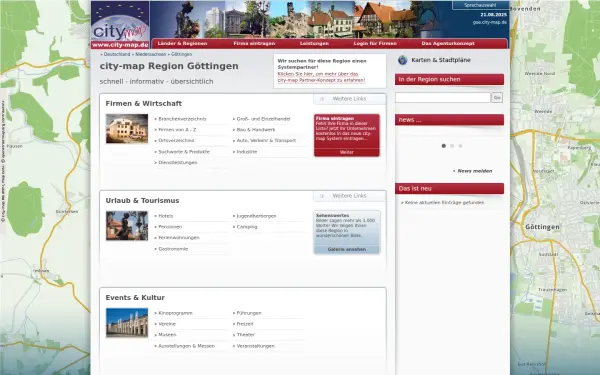Open Dienstleistungen

(x=178, y=163)
